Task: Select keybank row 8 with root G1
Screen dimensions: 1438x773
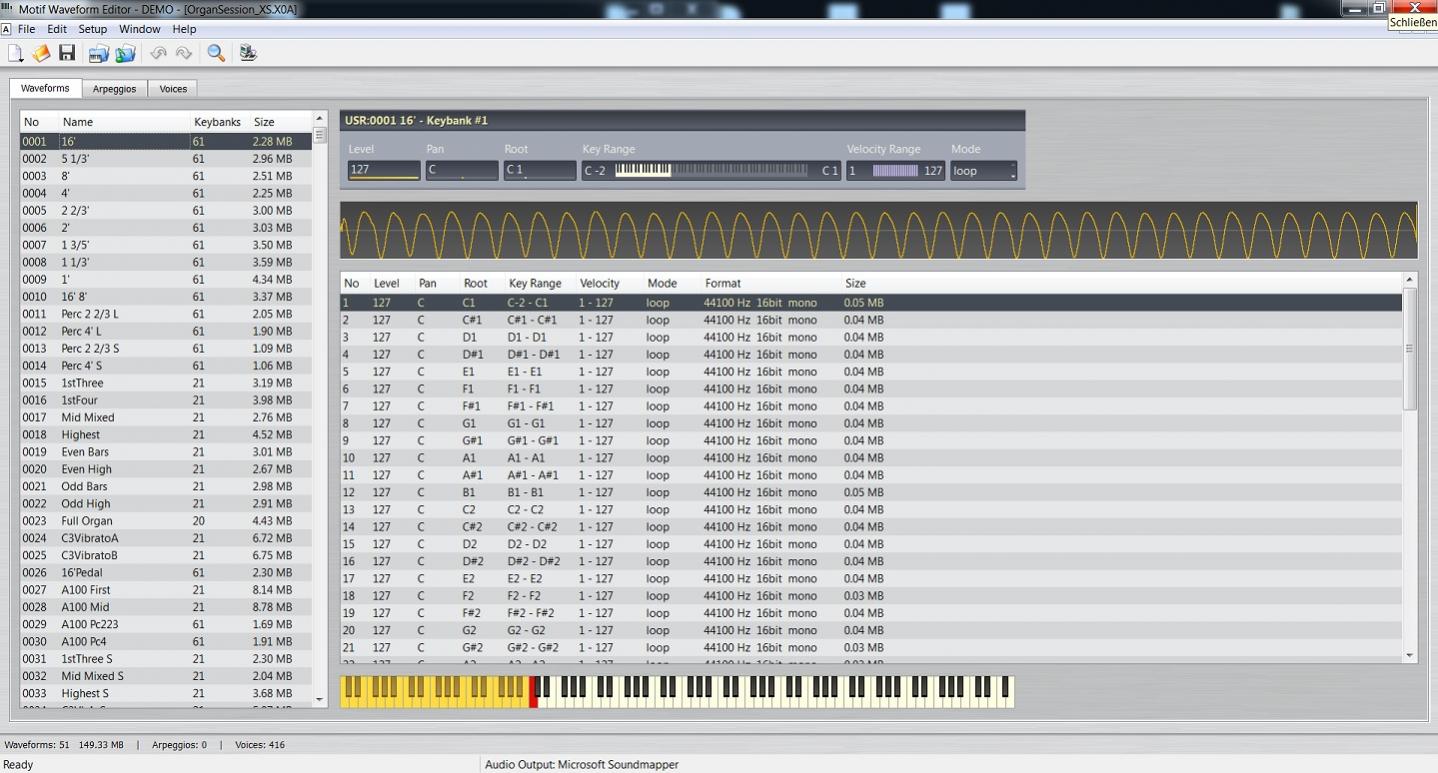Action: click(x=871, y=423)
